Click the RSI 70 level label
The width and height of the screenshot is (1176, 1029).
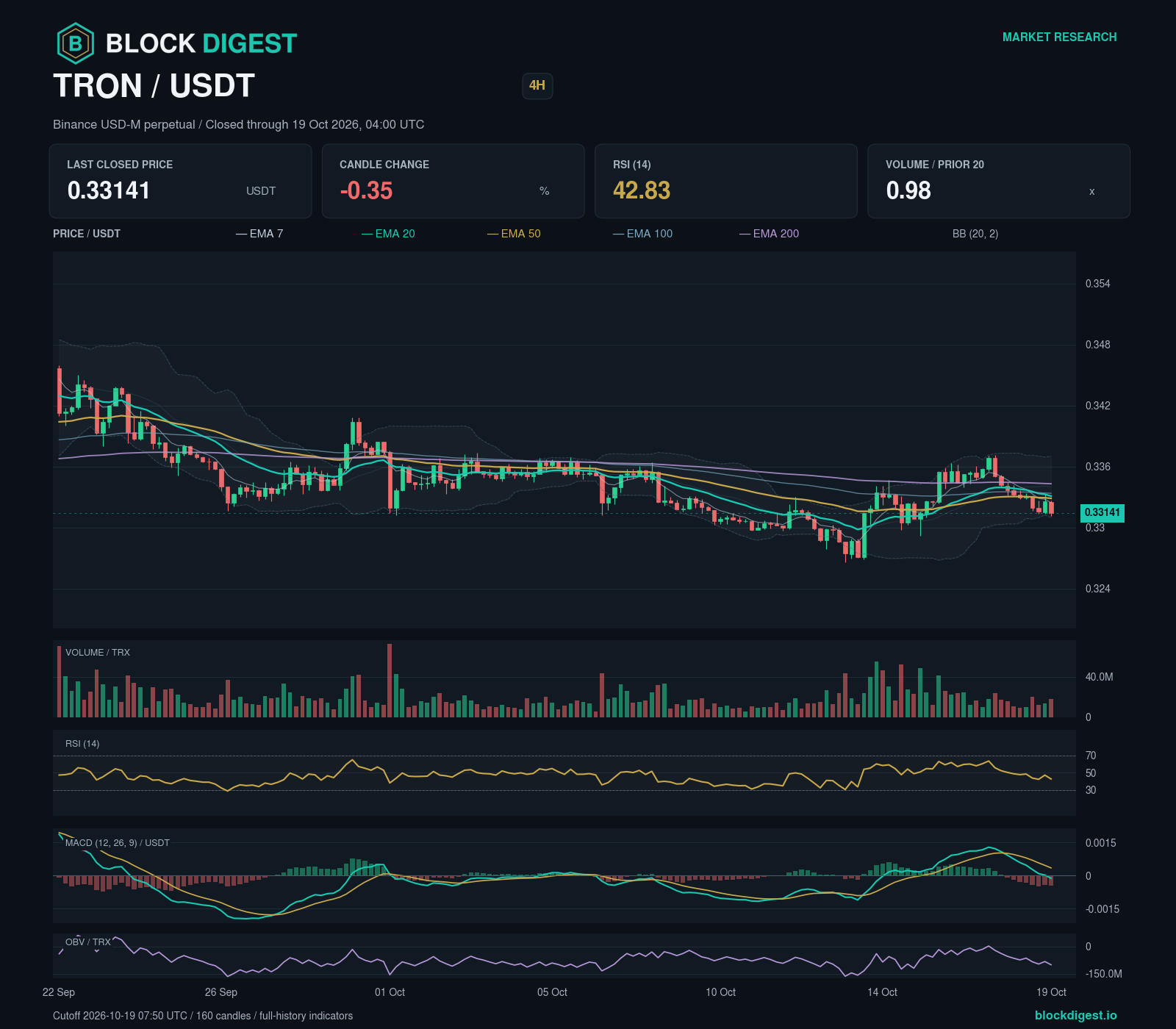1091,756
